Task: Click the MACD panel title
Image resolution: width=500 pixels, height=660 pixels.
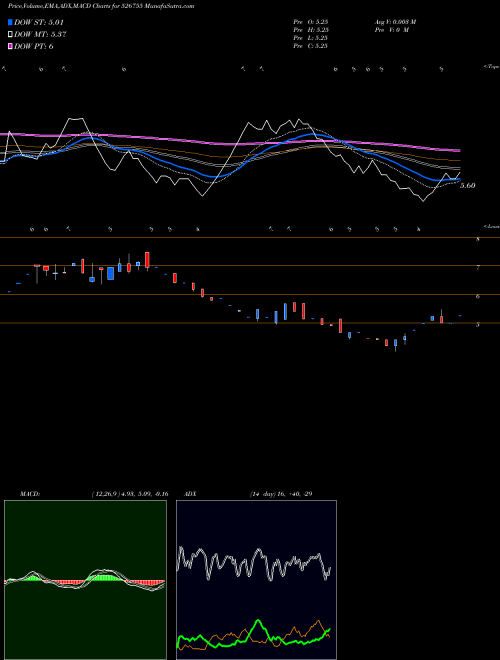Action: [x=29, y=494]
